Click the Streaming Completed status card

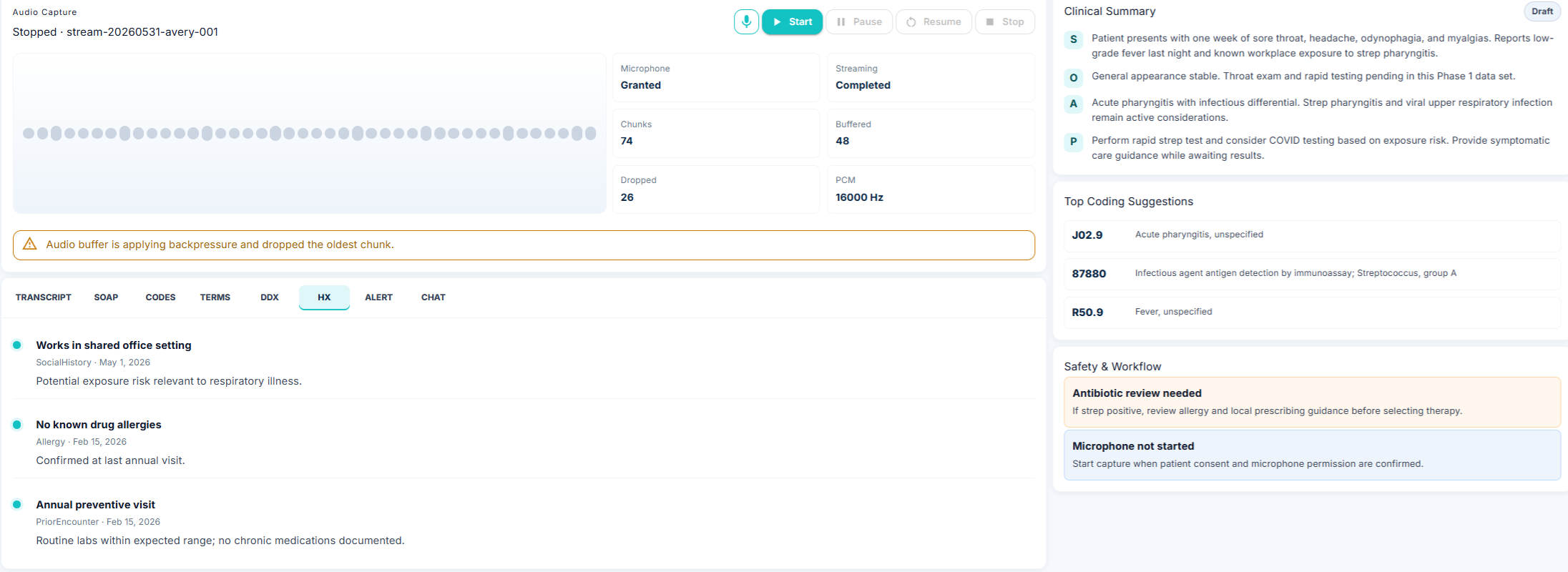[x=931, y=77]
